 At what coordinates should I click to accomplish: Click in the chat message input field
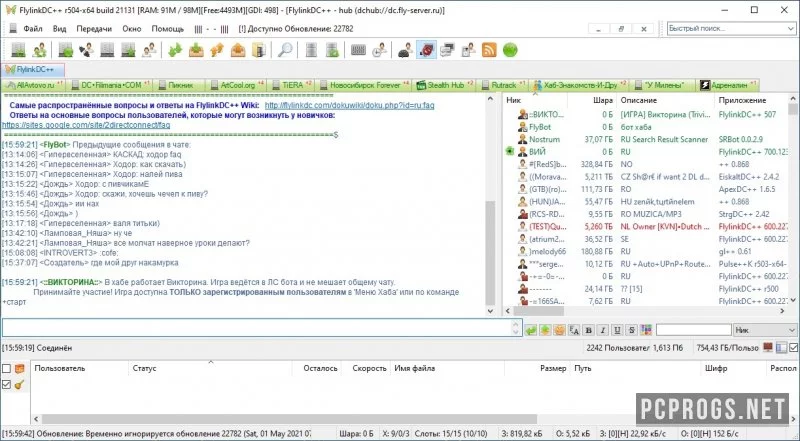pos(256,328)
